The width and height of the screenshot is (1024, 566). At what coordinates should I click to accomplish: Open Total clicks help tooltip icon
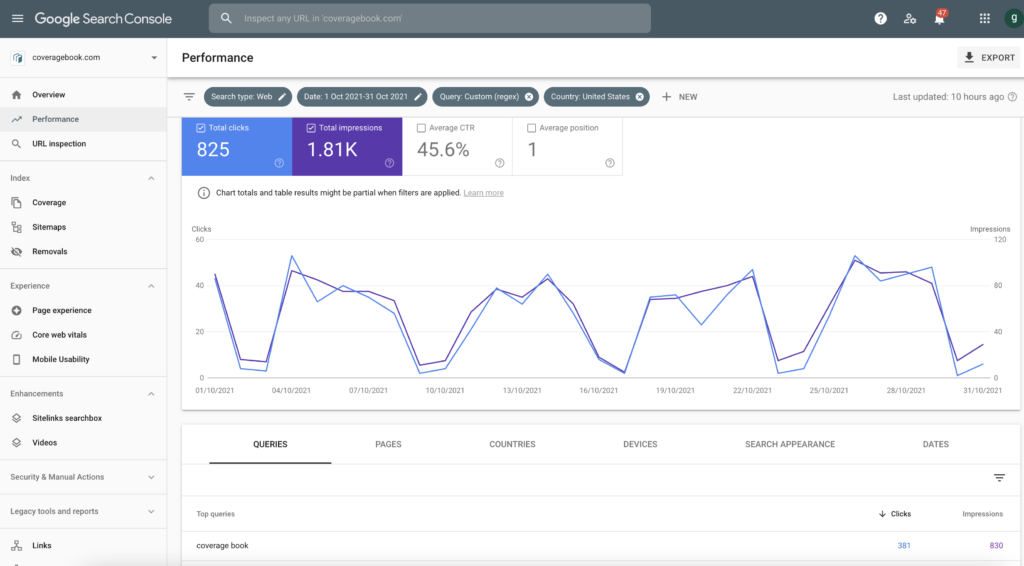point(279,163)
